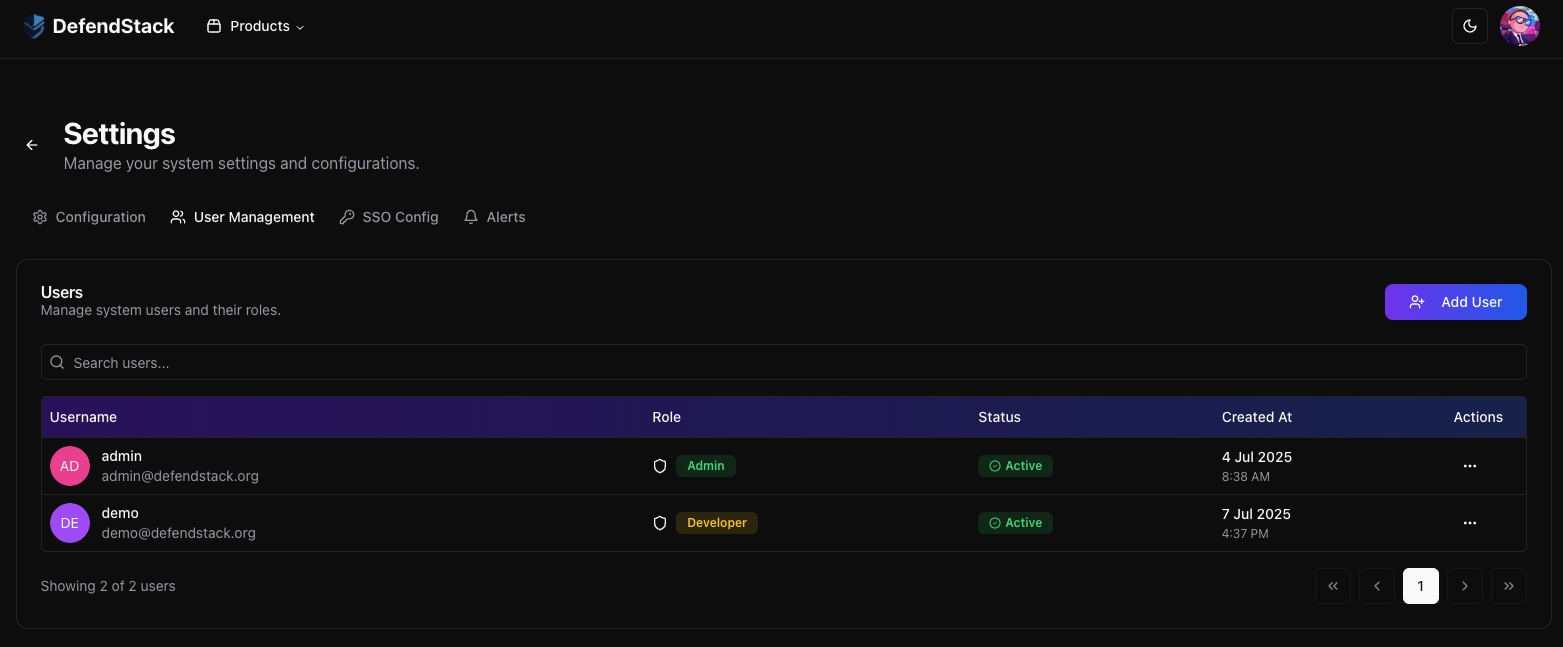Toggle dark mode with the moon icon
Image resolution: width=1563 pixels, height=647 pixels.
pyautogui.click(x=1469, y=25)
